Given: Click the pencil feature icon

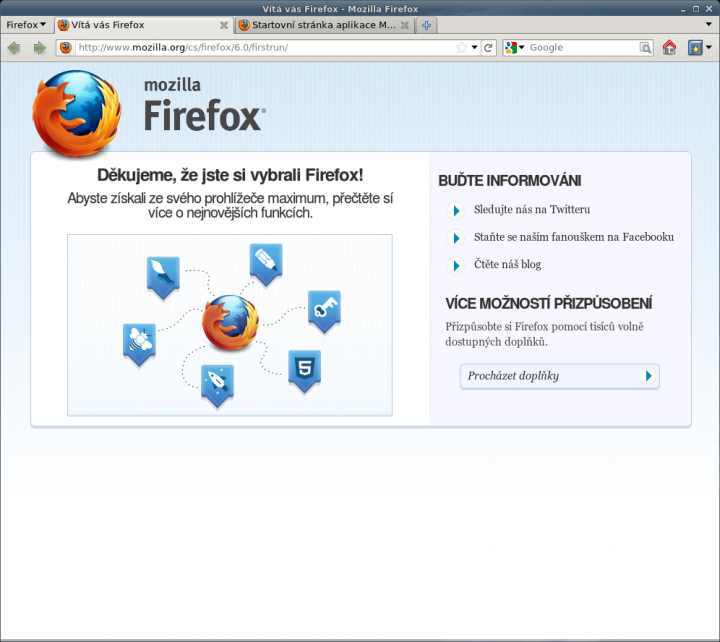Looking at the screenshot, I should [x=266, y=265].
